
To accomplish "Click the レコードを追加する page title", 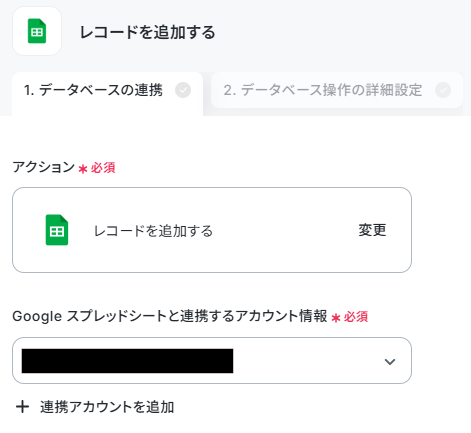I will [148, 32].
